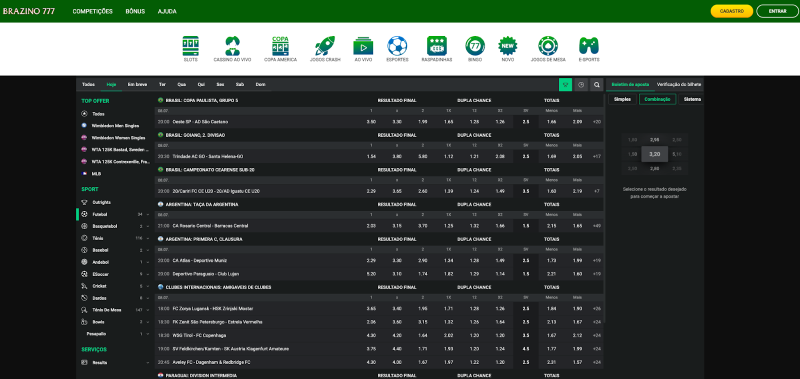
Task: Expand the Pesapallo sport list
Action: [148, 334]
